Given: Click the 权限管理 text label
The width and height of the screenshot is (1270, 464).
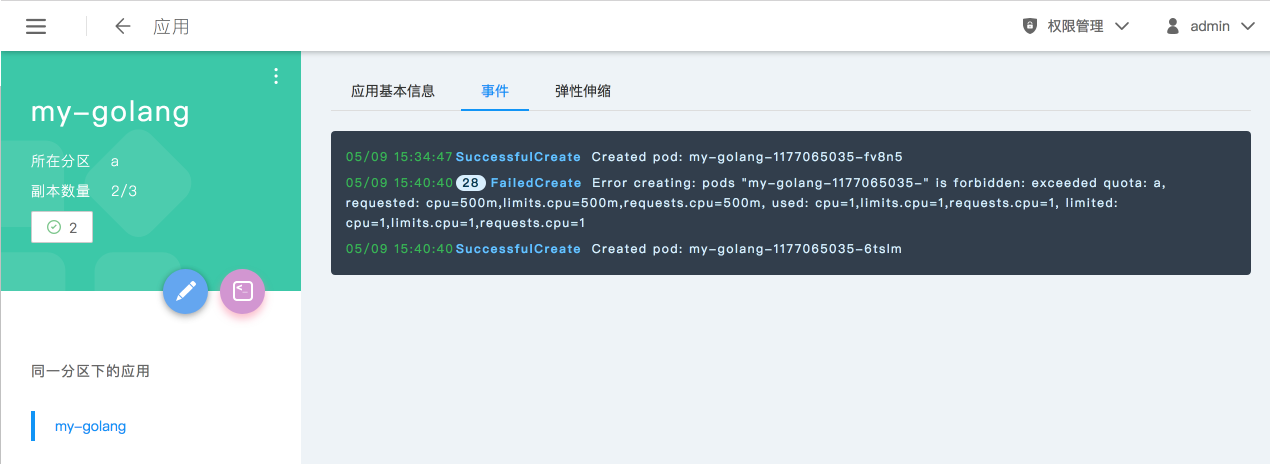Looking at the screenshot, I should tap(1076, 27).
